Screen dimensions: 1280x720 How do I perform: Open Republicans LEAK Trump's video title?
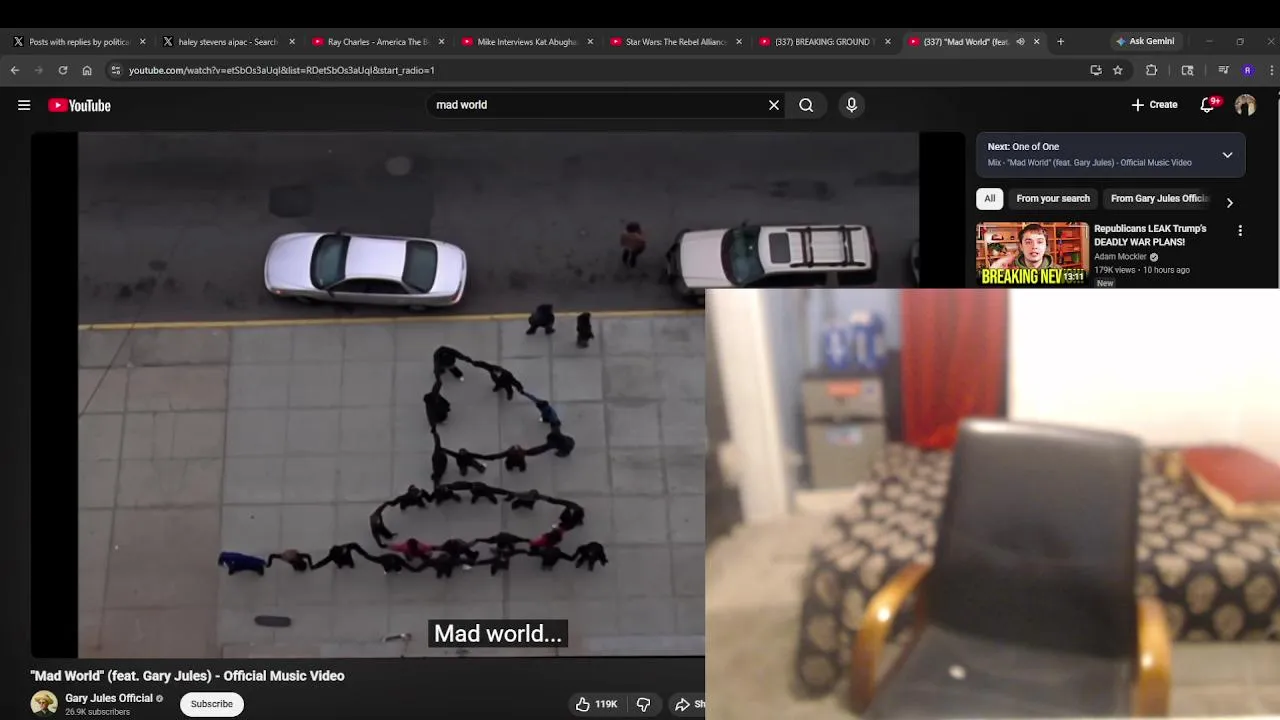pos(1150,235)
